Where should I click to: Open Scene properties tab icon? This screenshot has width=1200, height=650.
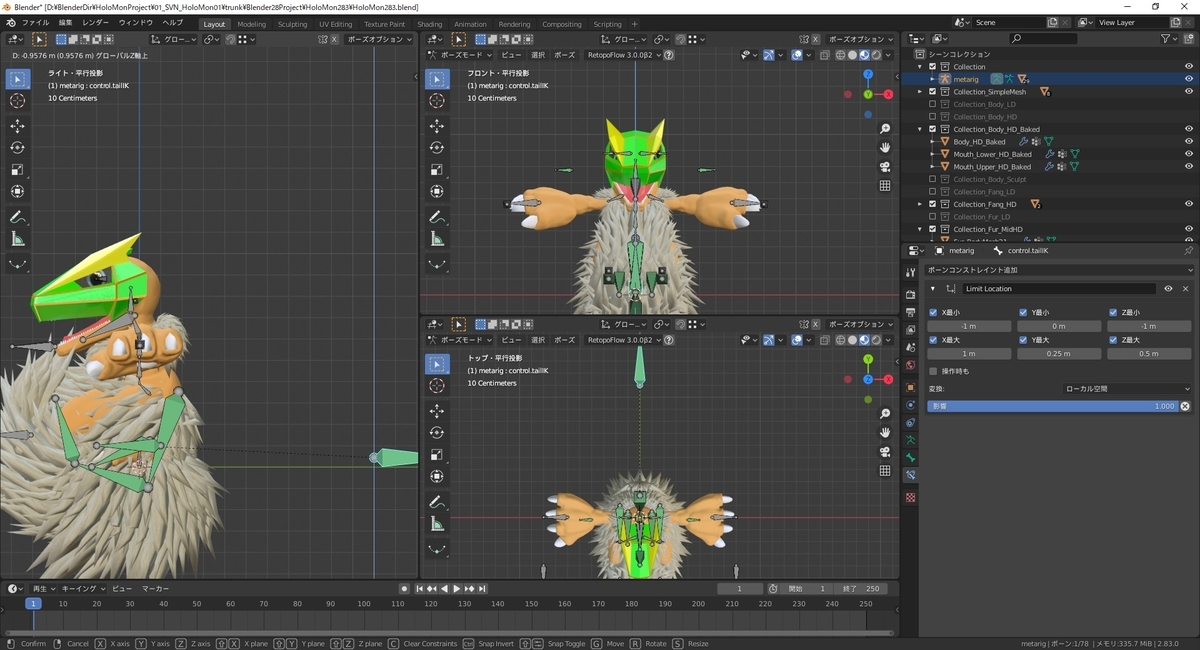(910, 349)
